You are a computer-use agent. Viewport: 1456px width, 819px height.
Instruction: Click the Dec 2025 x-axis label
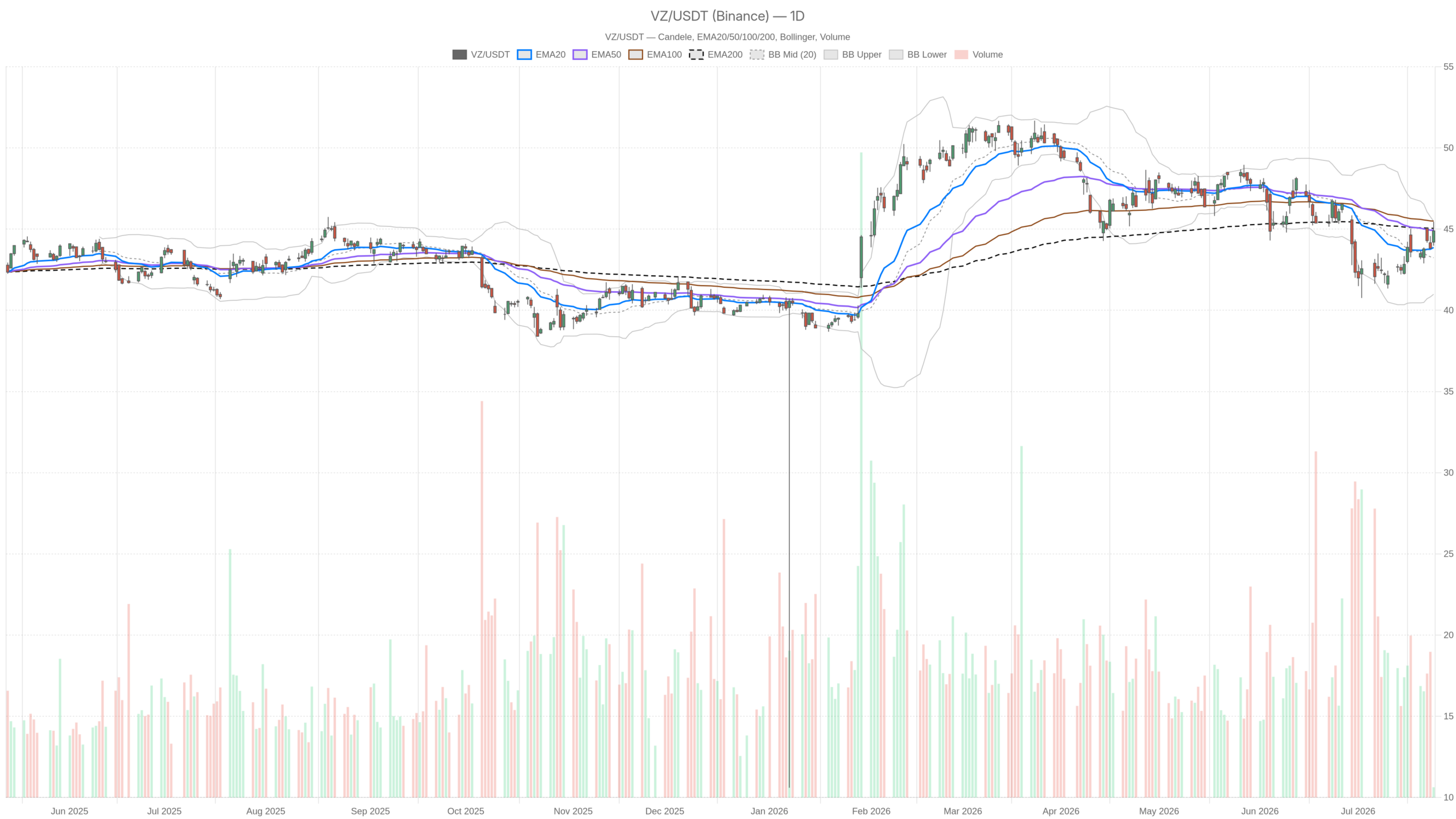pyautogui.click(x=665, y=811)
